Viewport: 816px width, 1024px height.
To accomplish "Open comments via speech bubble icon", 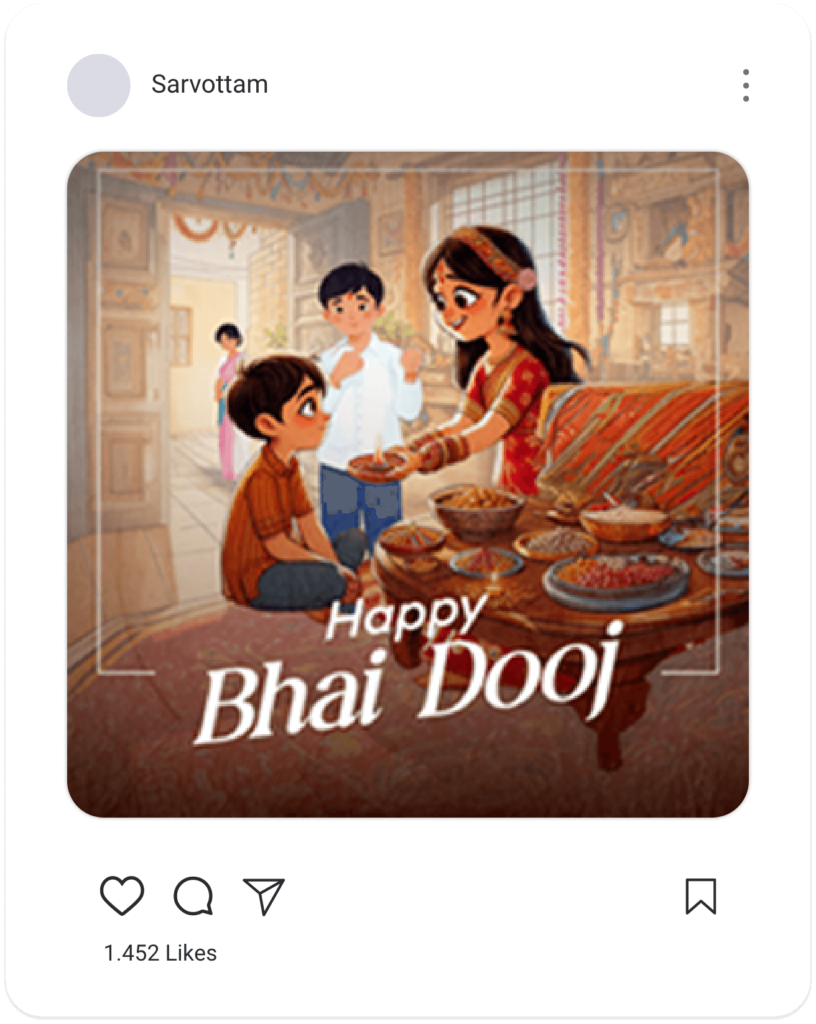I will pos(193,896).
